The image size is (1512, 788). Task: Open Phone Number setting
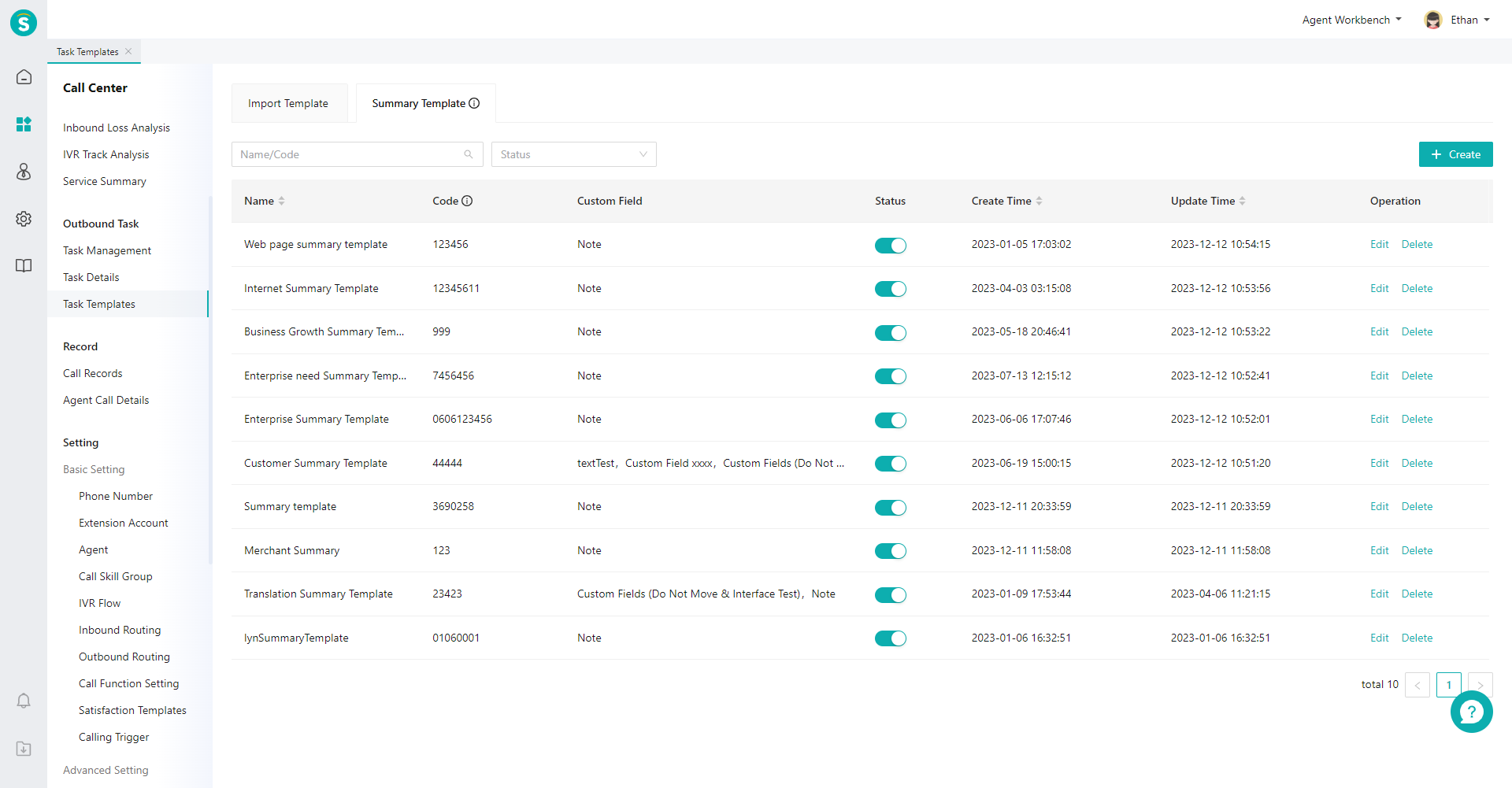[x=116, y=496]
